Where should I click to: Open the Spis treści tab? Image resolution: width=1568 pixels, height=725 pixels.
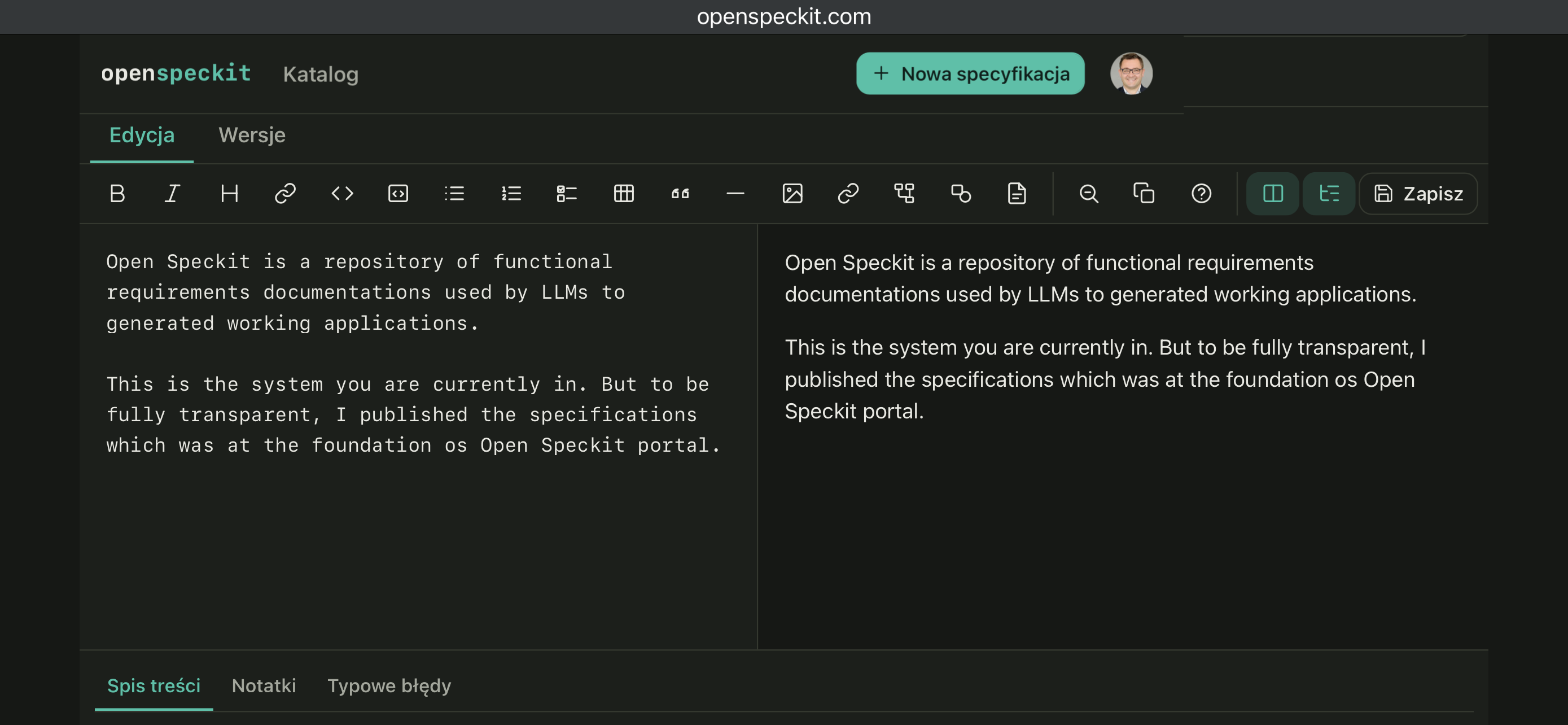coord(154,686)
